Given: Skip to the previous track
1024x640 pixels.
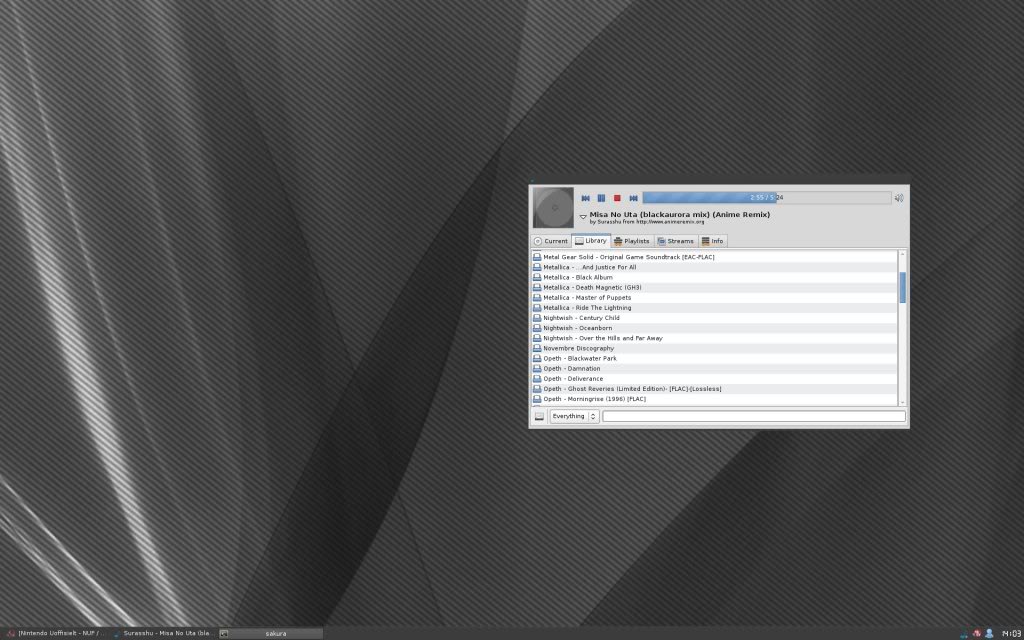Looking at the screenshot, I should click(x=585, y=198).
